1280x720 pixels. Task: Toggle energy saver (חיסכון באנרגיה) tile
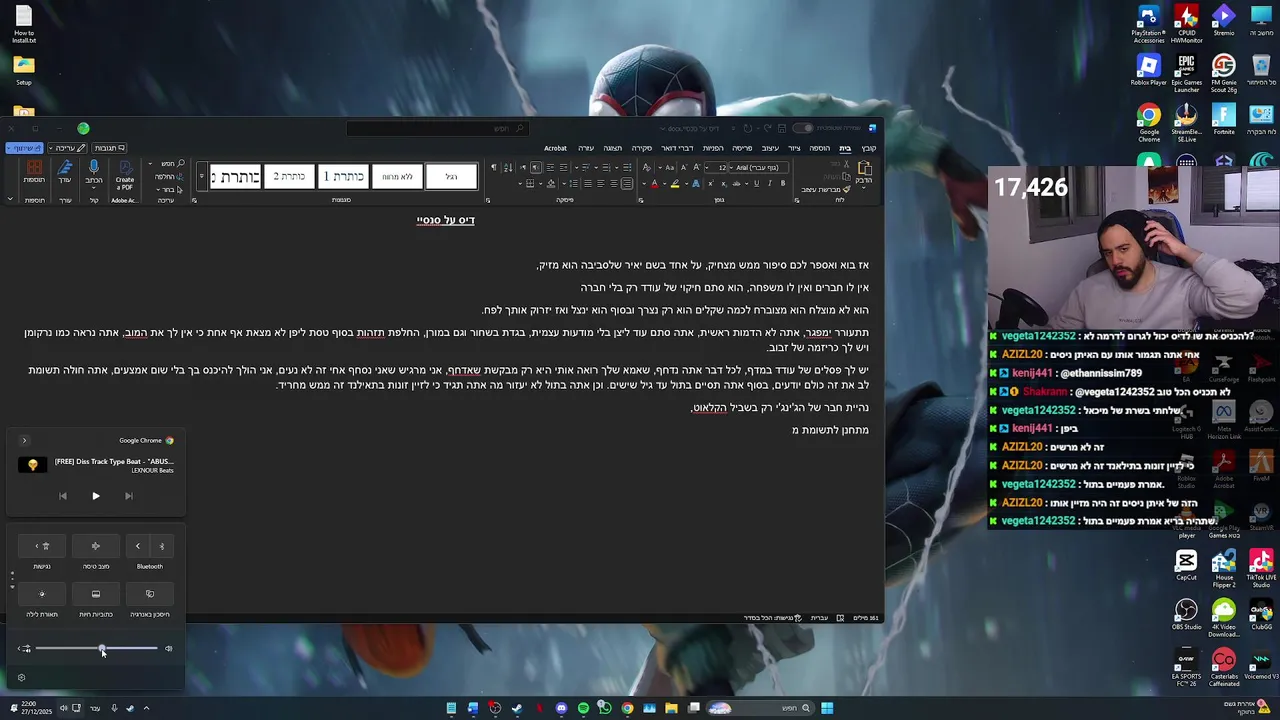(150, 594)
